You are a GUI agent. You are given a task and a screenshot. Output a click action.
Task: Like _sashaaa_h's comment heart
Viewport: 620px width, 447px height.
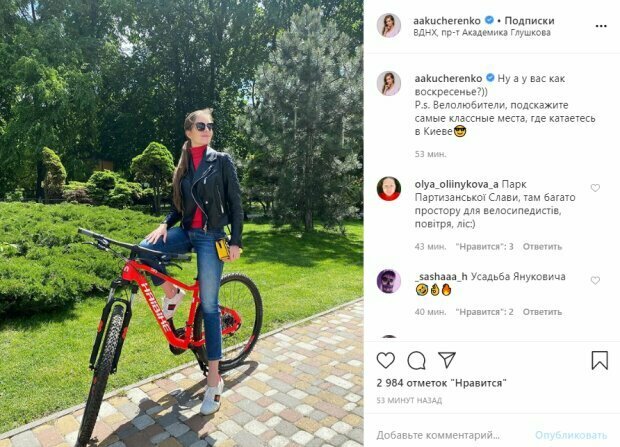[x=595, y=280]
